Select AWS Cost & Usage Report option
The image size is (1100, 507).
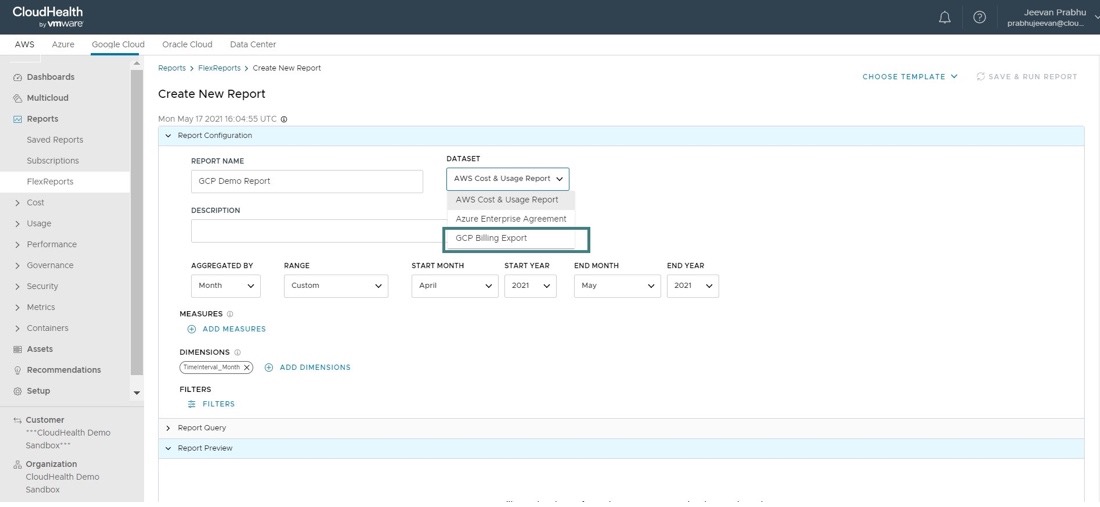point(511,200)
